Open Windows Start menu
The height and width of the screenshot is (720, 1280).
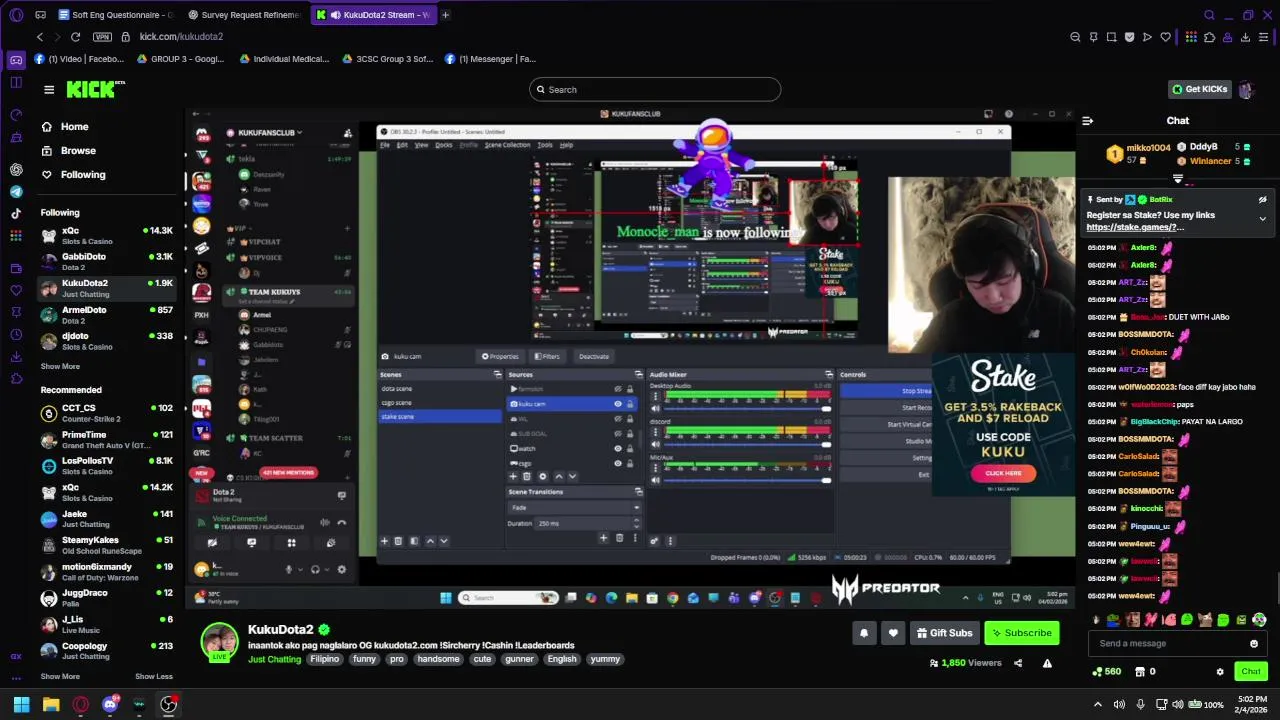pos(21,704)
